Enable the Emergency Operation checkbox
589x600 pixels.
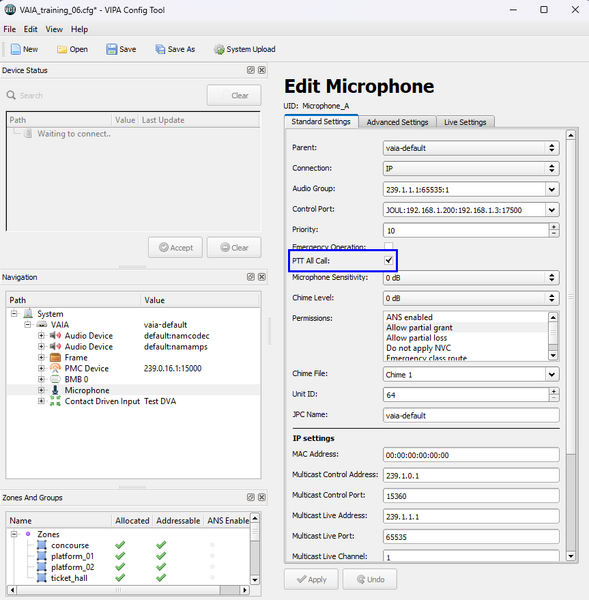[x=388, y=246]
